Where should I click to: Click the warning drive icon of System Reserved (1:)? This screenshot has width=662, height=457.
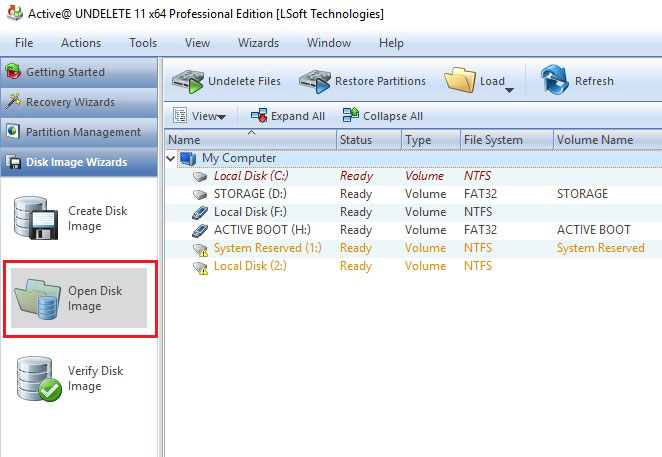point(200,249)
